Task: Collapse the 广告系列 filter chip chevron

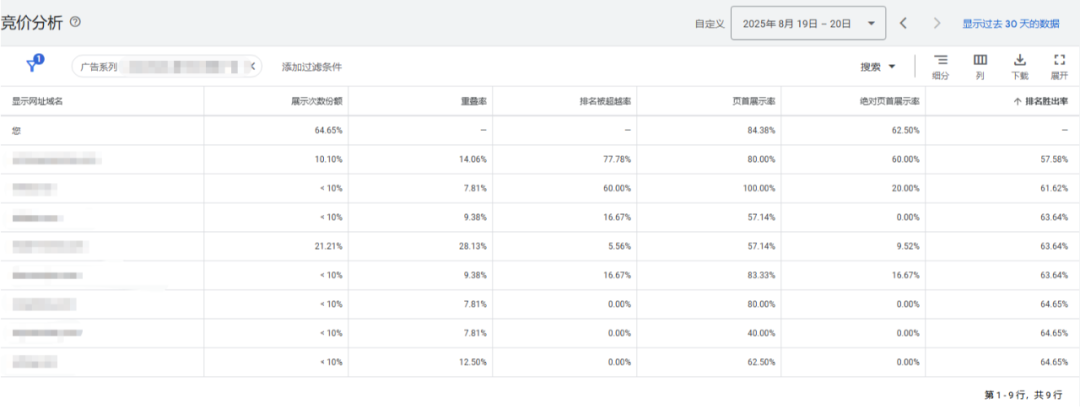Action: [x=253, y=67]
